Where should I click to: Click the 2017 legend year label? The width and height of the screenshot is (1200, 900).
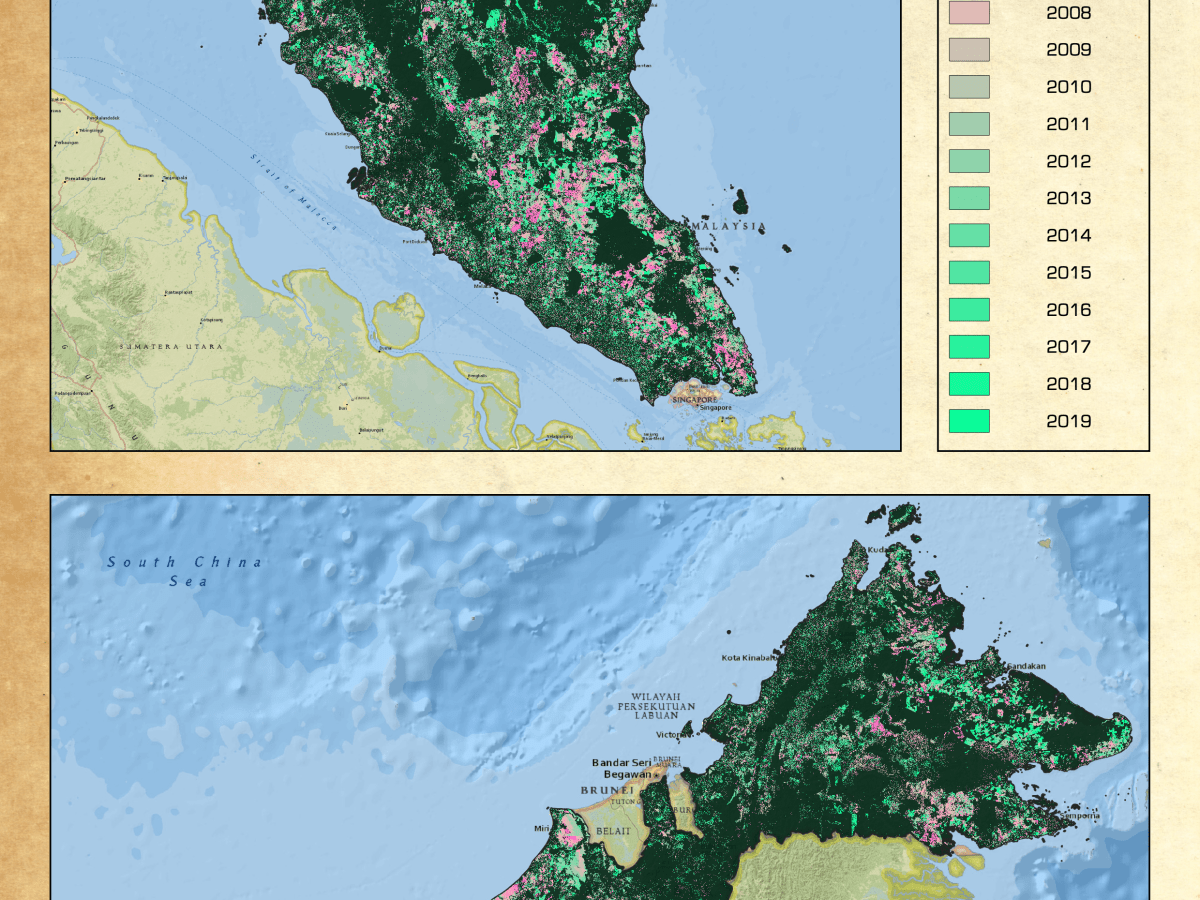click(1068, 347)
